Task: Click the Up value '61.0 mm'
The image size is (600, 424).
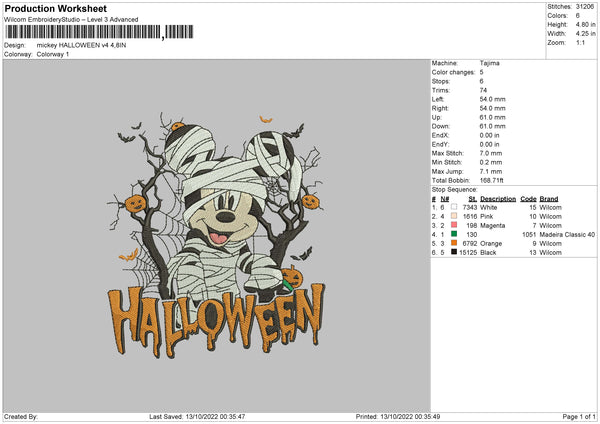Action: (492, 117)
